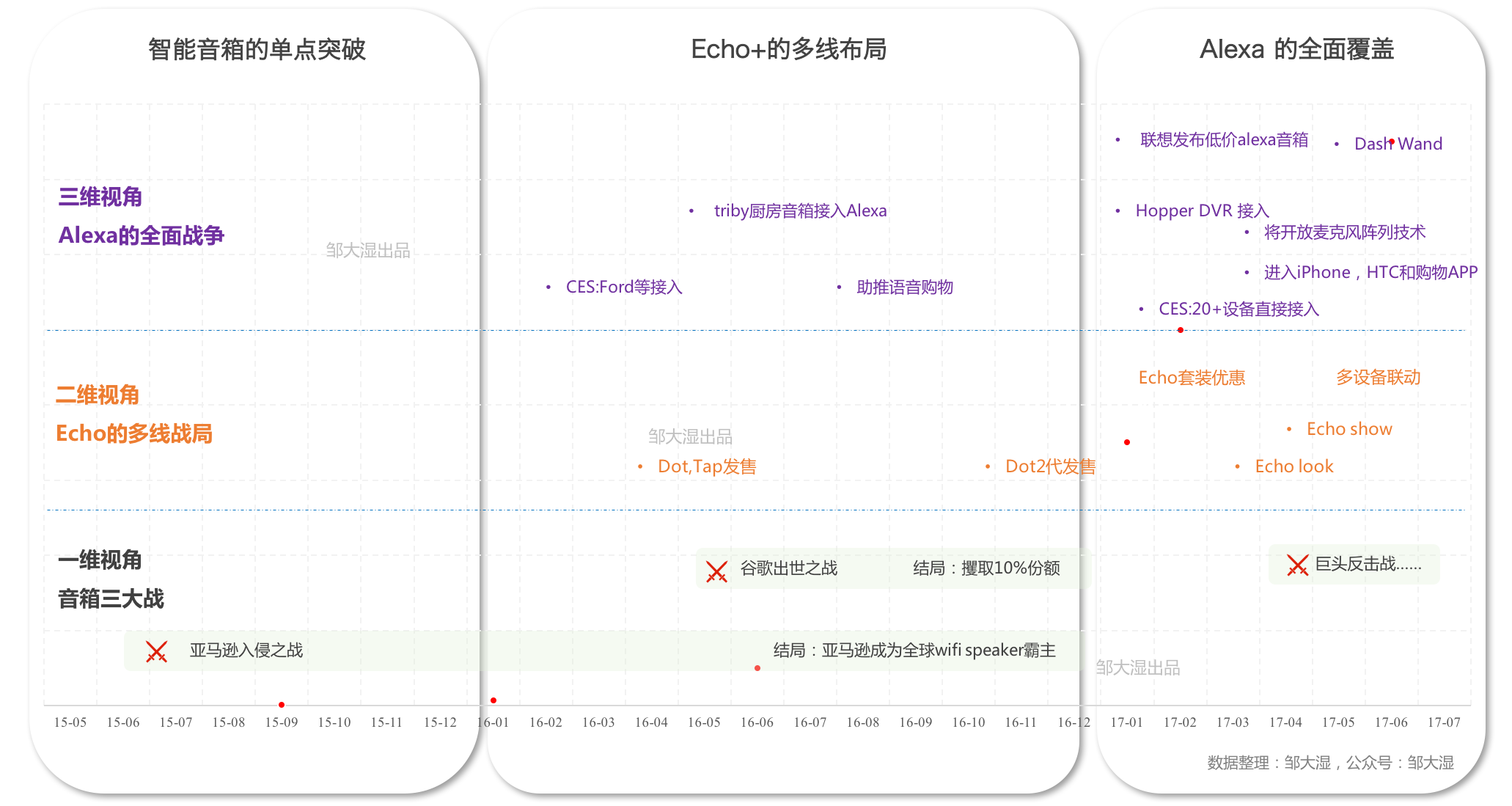This screenshot has width=1512, height=806.
Task: Click the crossed swords icon beside 亚马逊入侵之战
Action: pos(156,651)
